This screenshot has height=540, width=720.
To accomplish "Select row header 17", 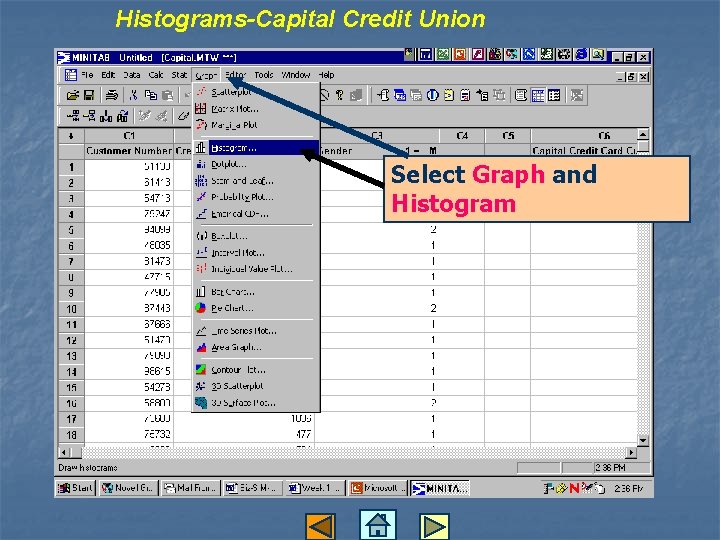I will tap(71, 419).
